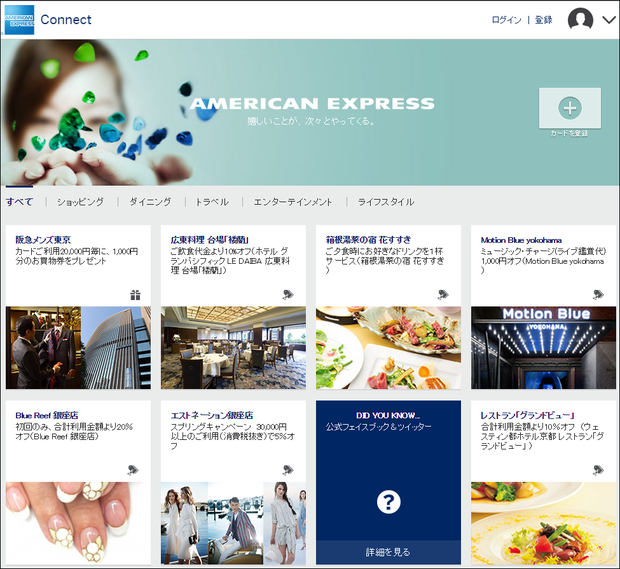Click the ご飲食代金より10%オフ description text
The width and height of the screenshot is (620, 569).
pos(230,261)
